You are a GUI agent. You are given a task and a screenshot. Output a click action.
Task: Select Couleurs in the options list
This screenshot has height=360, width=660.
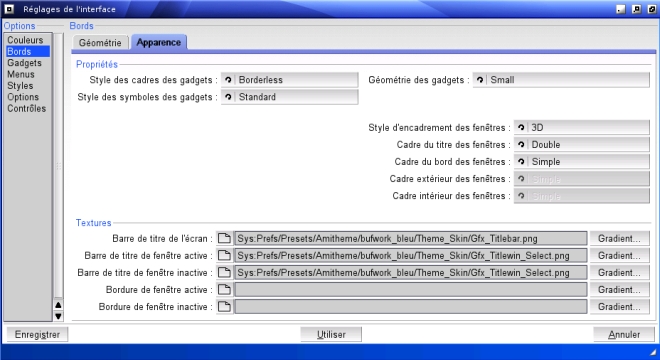point(27,40)
